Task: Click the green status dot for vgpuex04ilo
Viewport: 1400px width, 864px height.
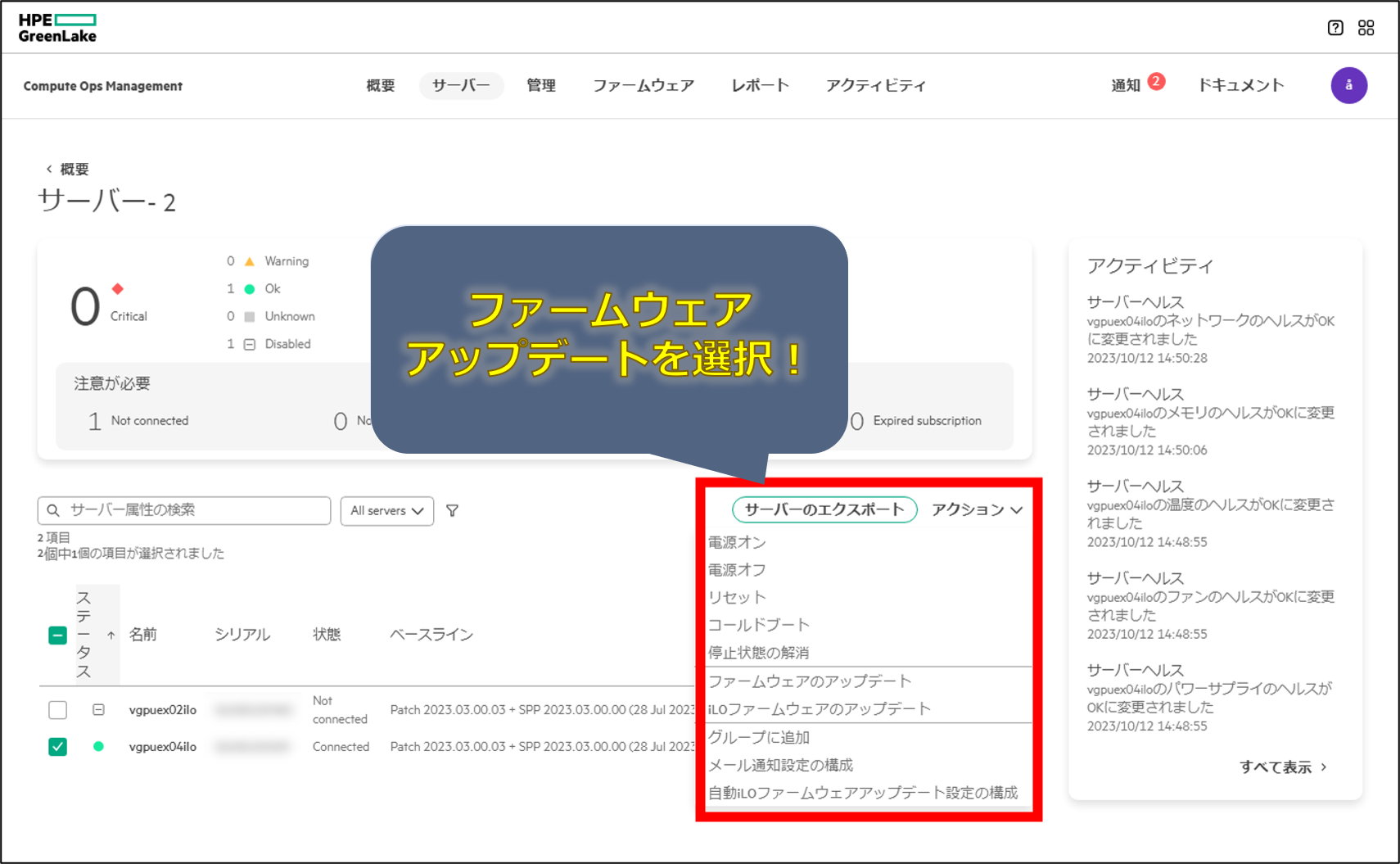Action: pos(98,746)
